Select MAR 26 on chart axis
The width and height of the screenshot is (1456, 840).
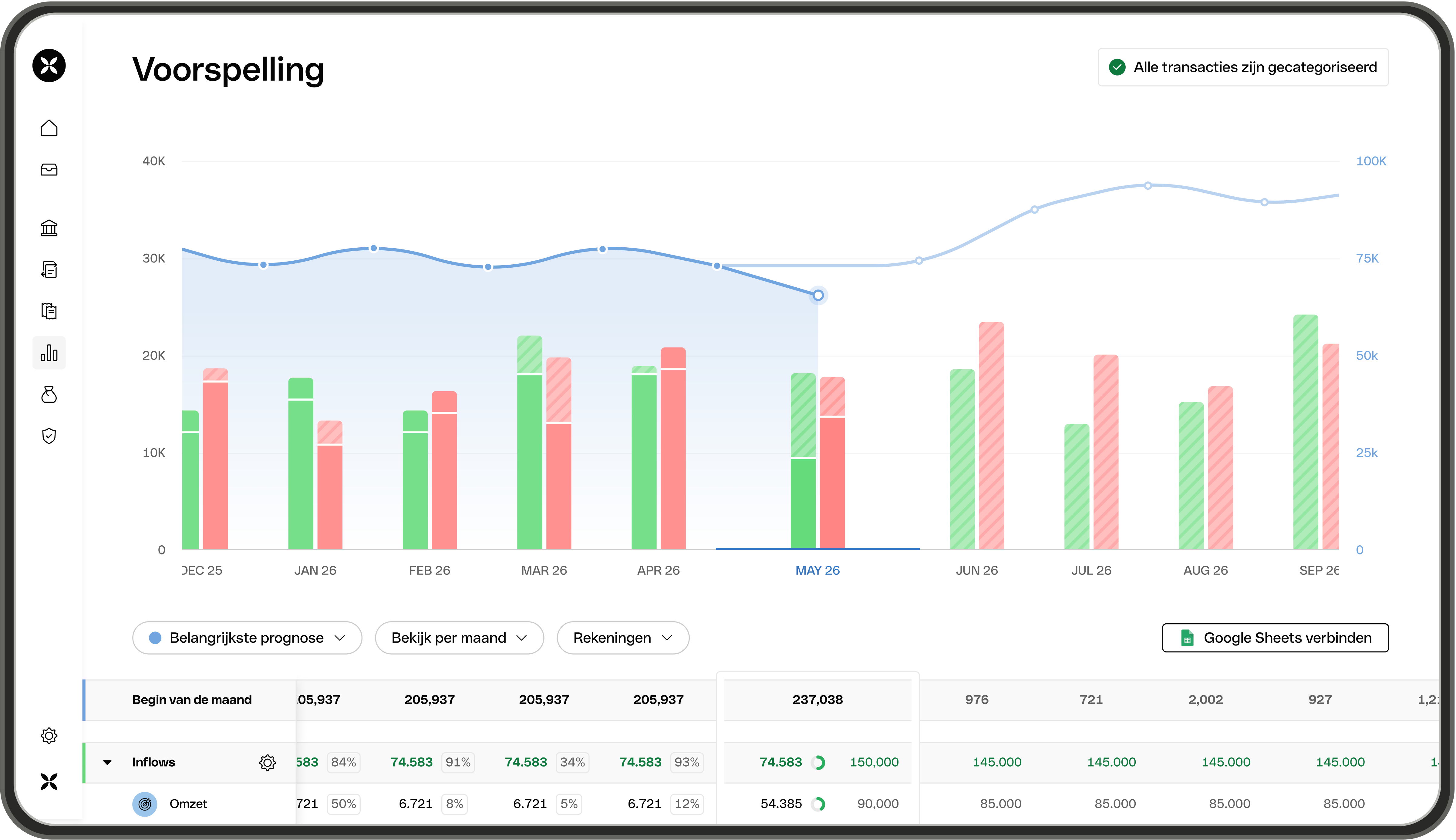tap(544, 570)
